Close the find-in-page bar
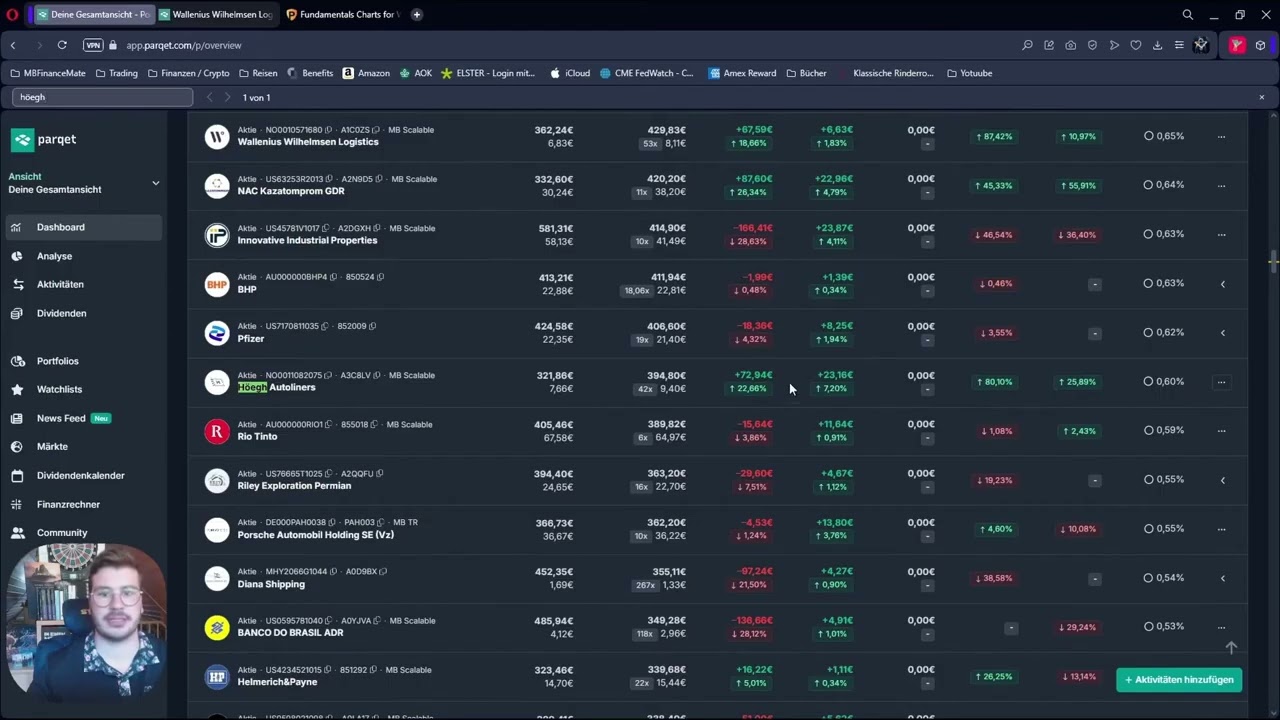The height and width of the screenshot is (720, 1280). tap(1261, 97)
